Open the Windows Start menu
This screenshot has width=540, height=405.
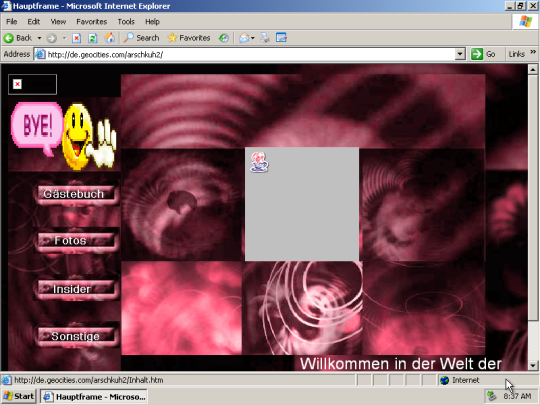(x=19, y=397)
